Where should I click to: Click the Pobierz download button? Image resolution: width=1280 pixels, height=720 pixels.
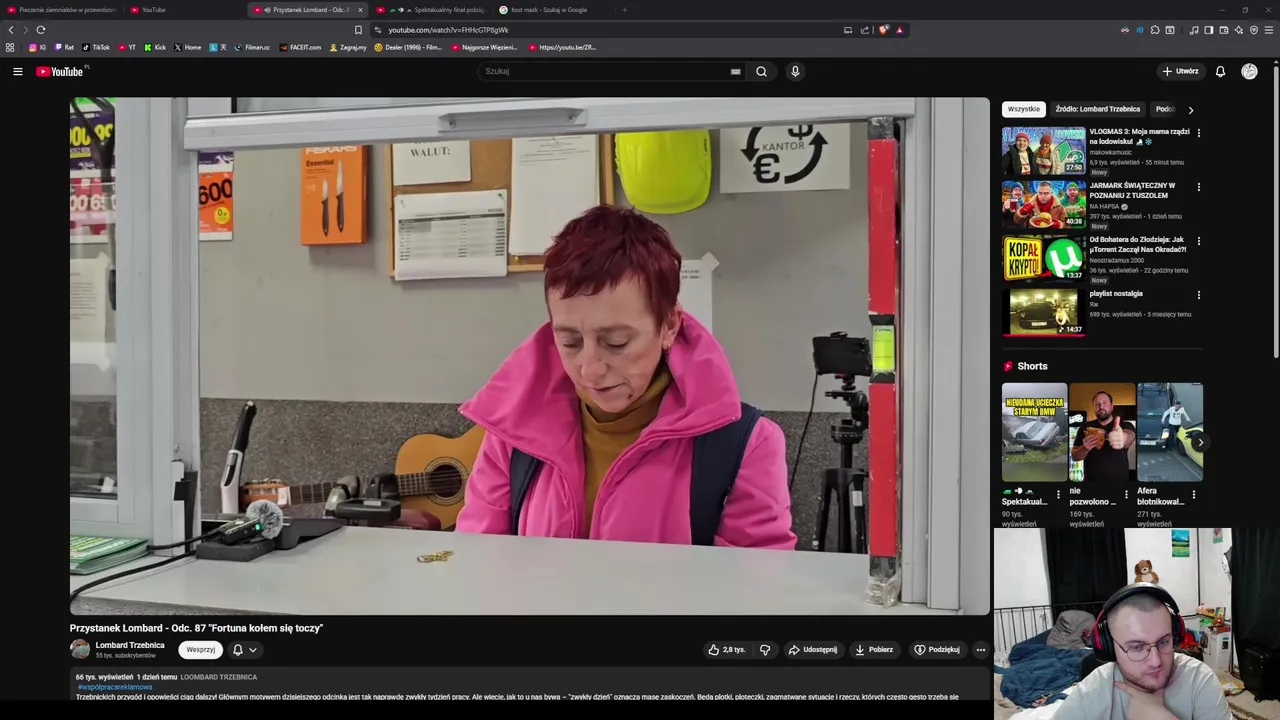(874, 650)
